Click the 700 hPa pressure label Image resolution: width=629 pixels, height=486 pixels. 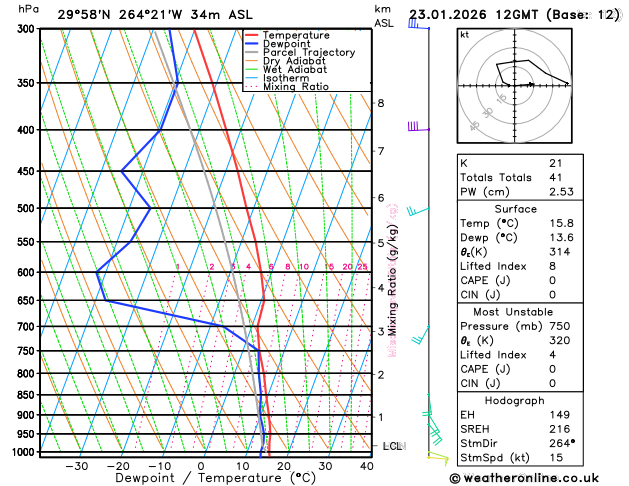pyautogui.click(x=28, y=326)
